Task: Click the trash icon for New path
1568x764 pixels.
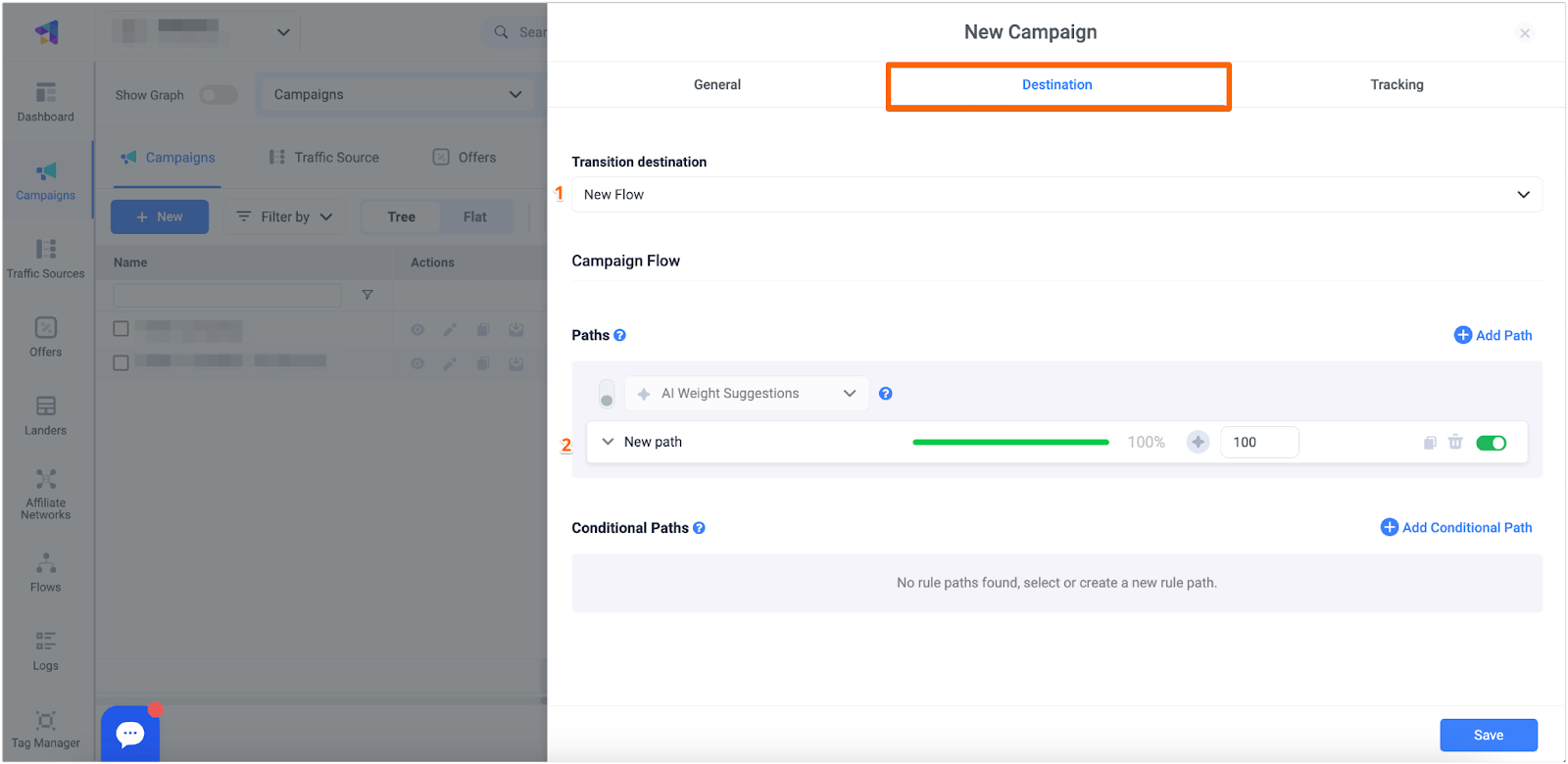Action: (x=1455, y=443)
